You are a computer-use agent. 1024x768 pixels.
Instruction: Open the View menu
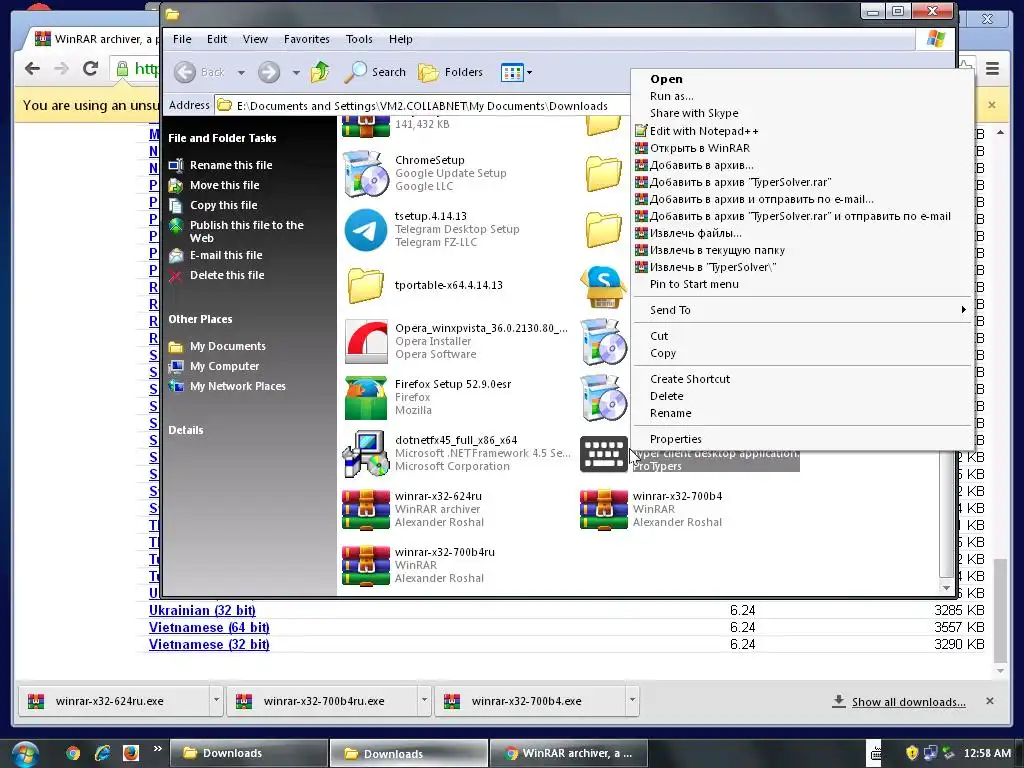(255, 39)
